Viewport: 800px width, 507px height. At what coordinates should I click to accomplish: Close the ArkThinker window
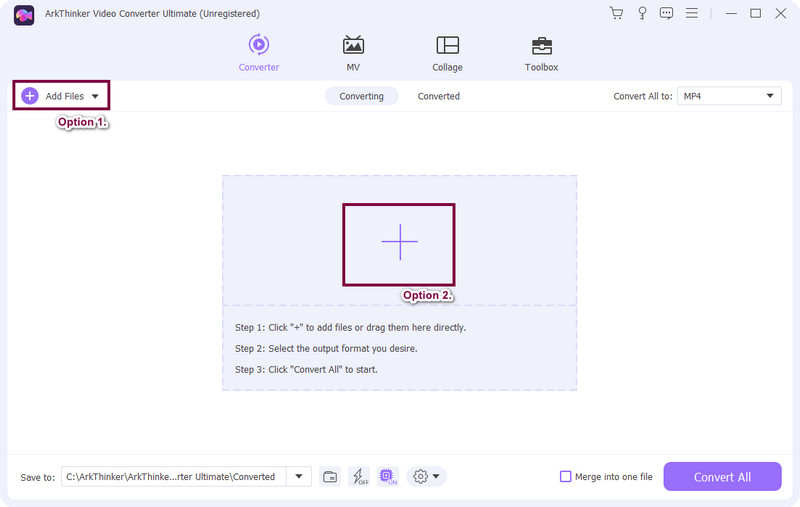781,13
